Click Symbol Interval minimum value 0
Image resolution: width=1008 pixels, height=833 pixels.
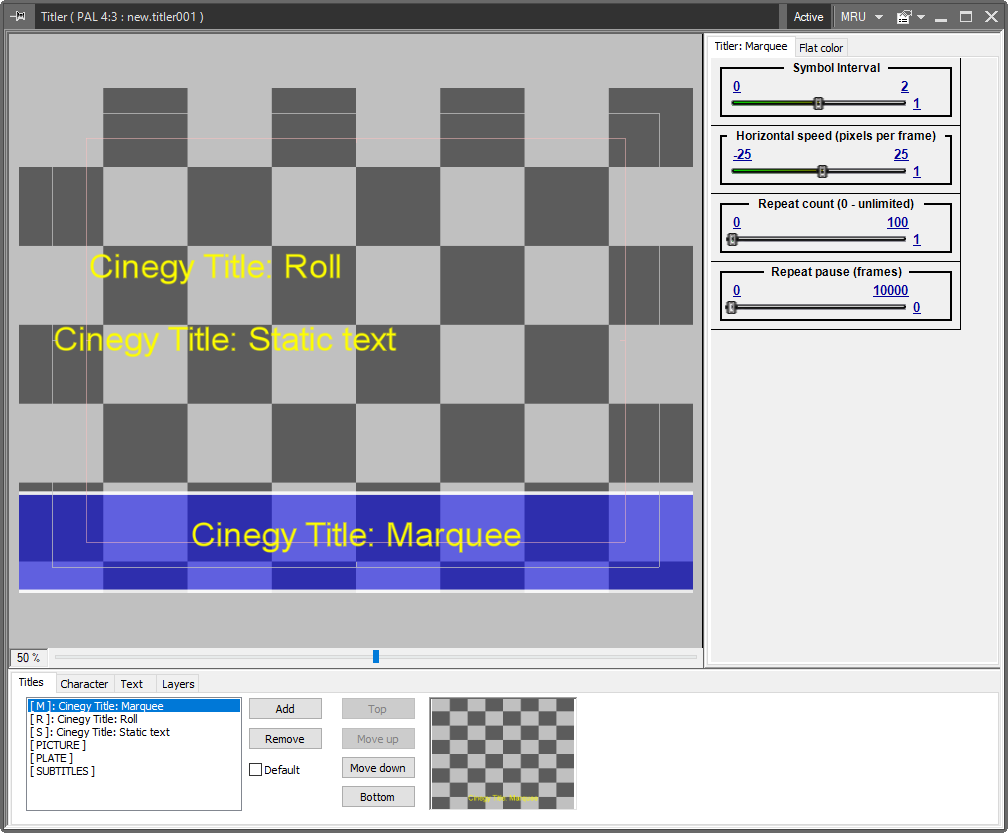[737, 86]
